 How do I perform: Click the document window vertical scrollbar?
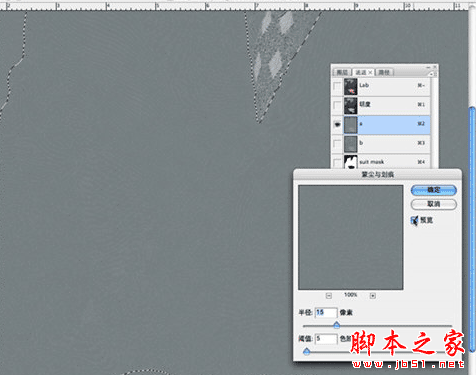pos(472,229)
